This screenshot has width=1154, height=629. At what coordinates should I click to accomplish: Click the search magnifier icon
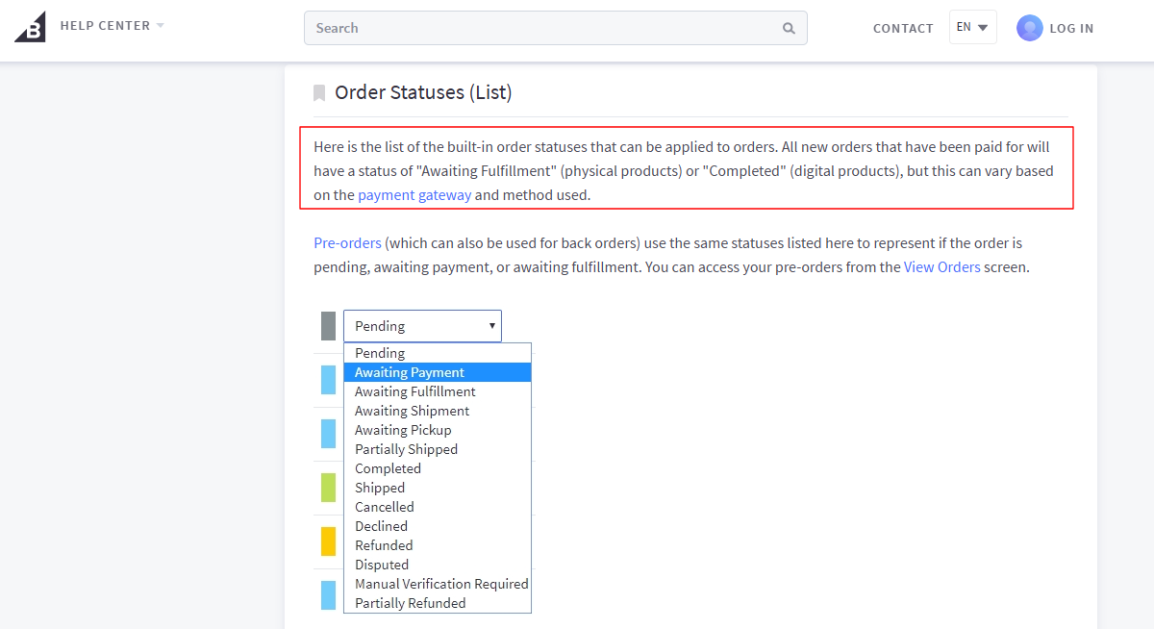pos(788,29)
